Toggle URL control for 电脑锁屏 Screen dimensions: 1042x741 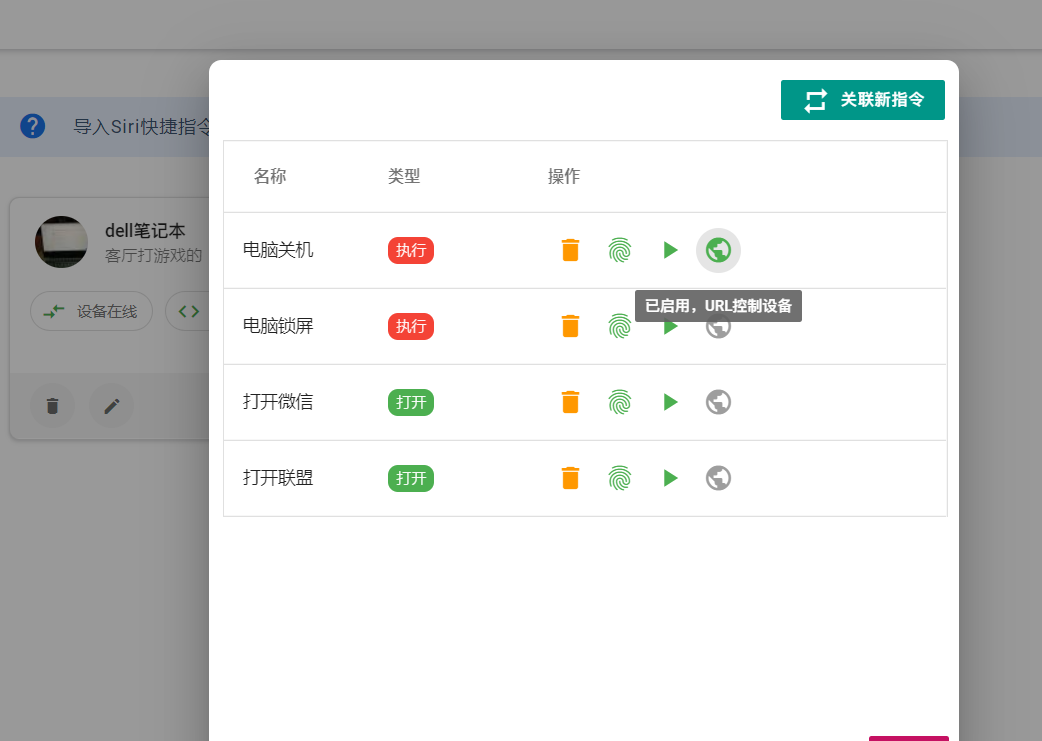(718, 329)
